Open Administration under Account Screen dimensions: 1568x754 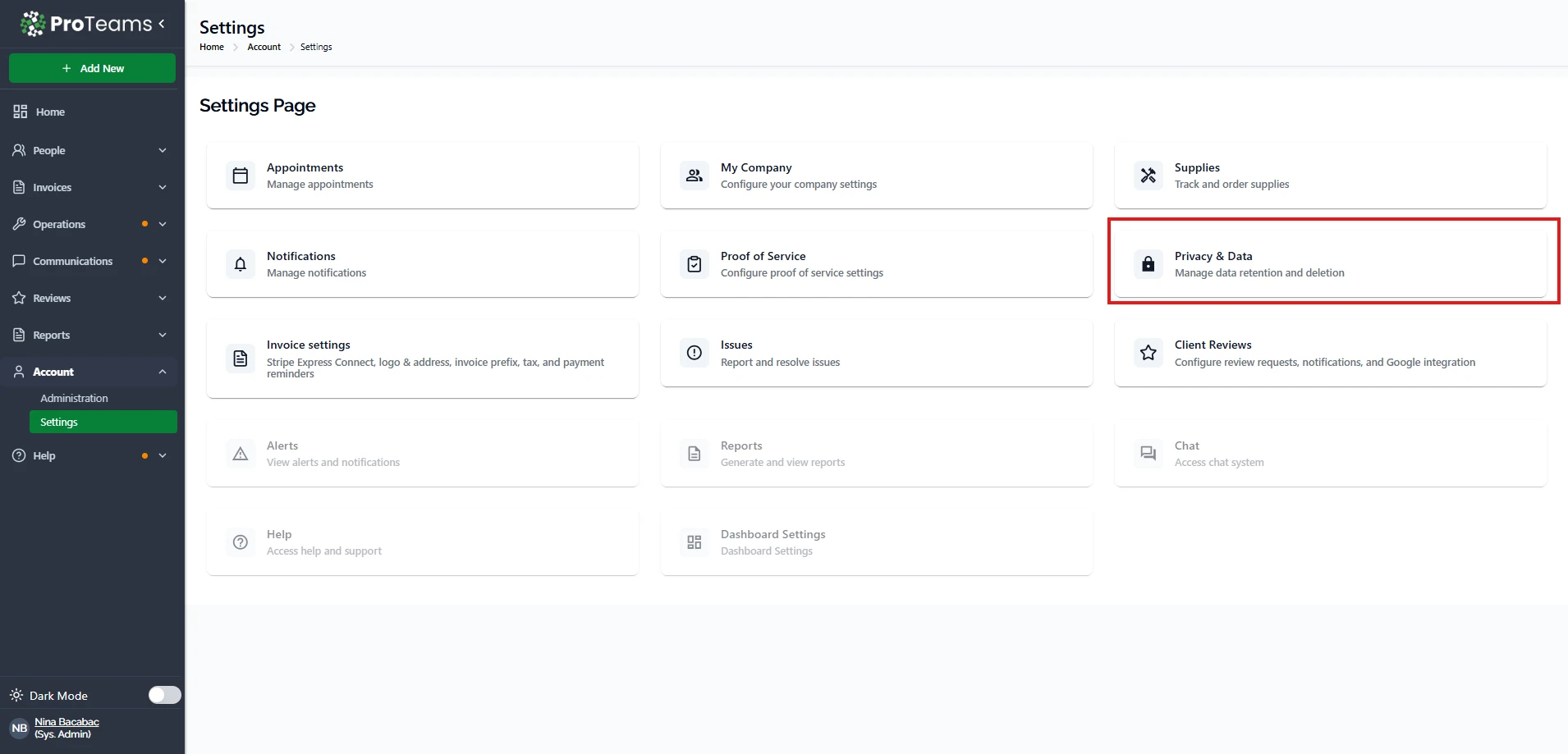point(74,398)
